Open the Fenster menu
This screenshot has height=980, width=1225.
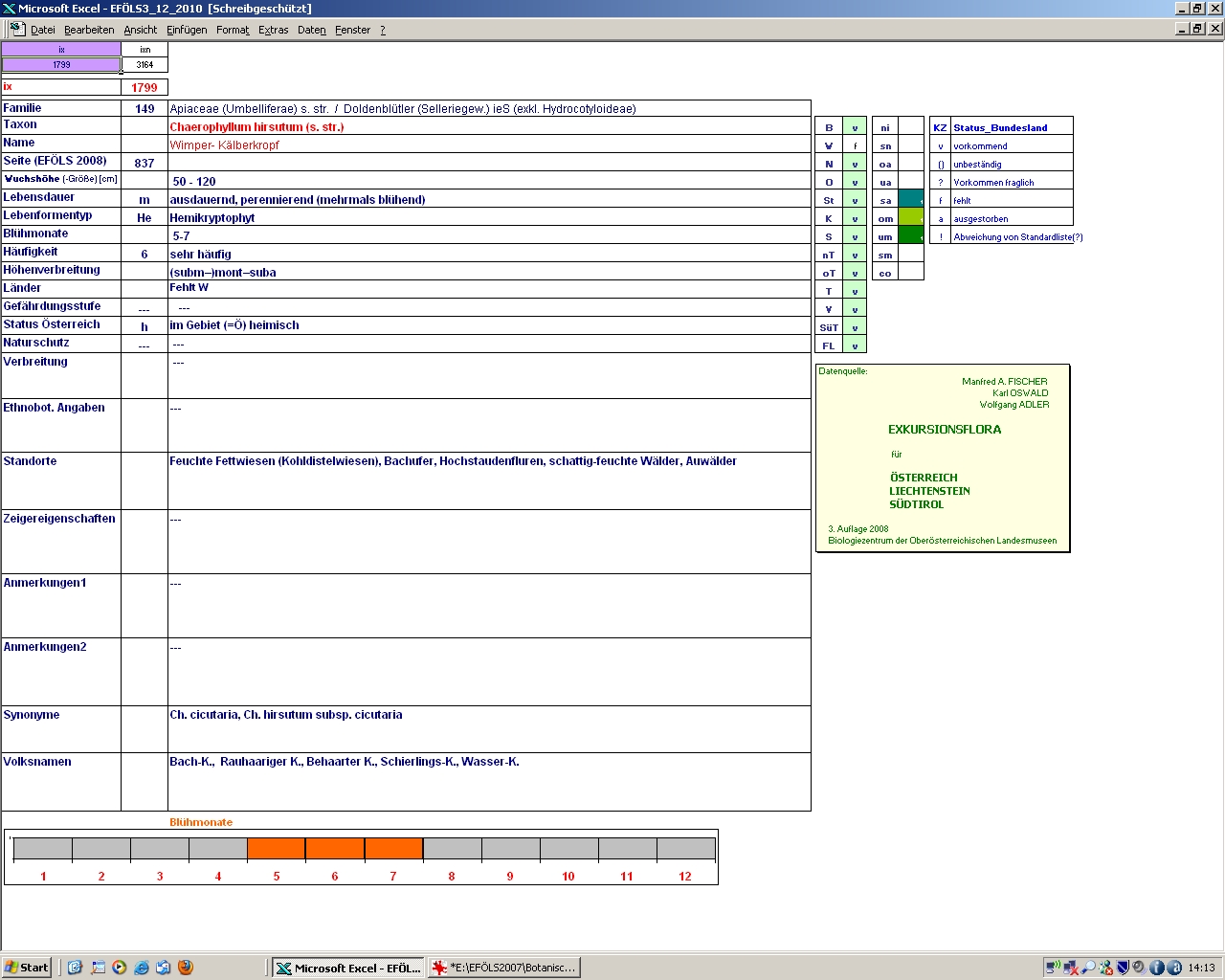point(352,30)
